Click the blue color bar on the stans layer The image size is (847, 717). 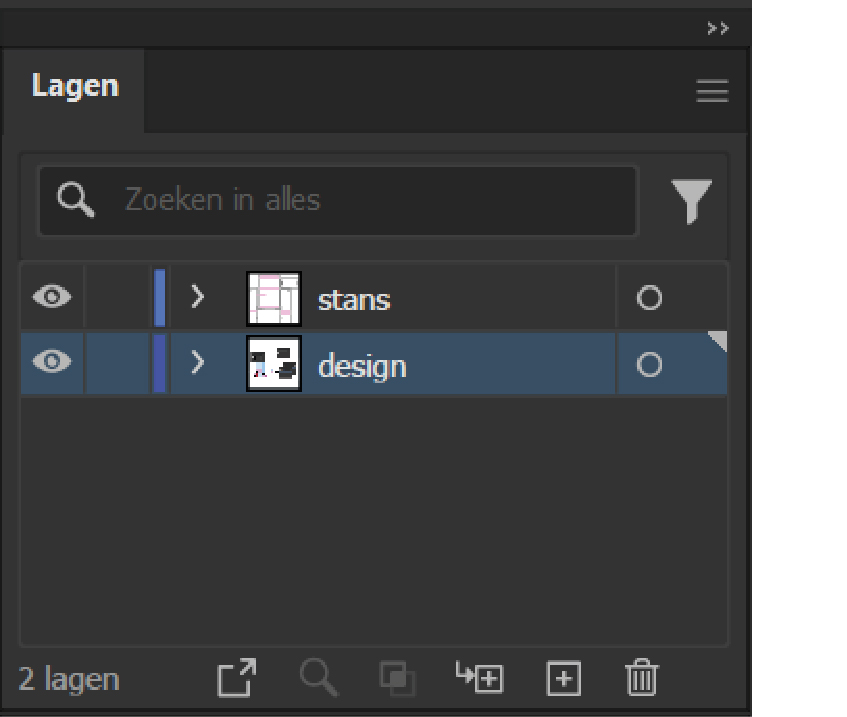[159, 298]
